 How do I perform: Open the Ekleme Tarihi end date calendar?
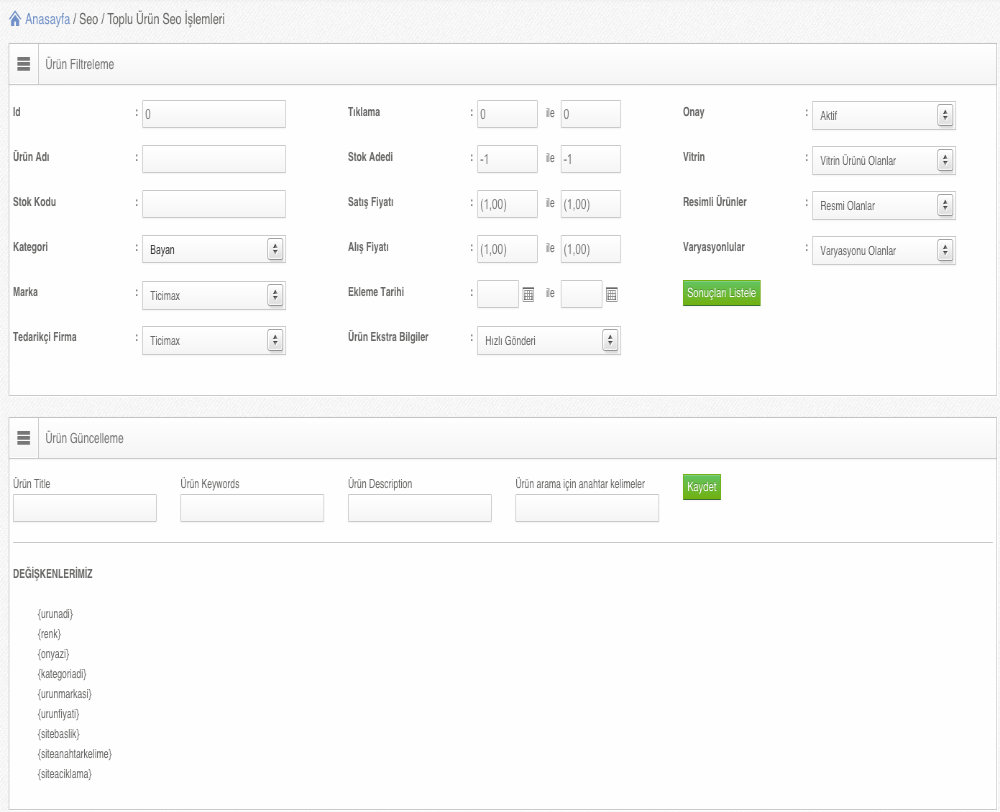coord(612,295)
